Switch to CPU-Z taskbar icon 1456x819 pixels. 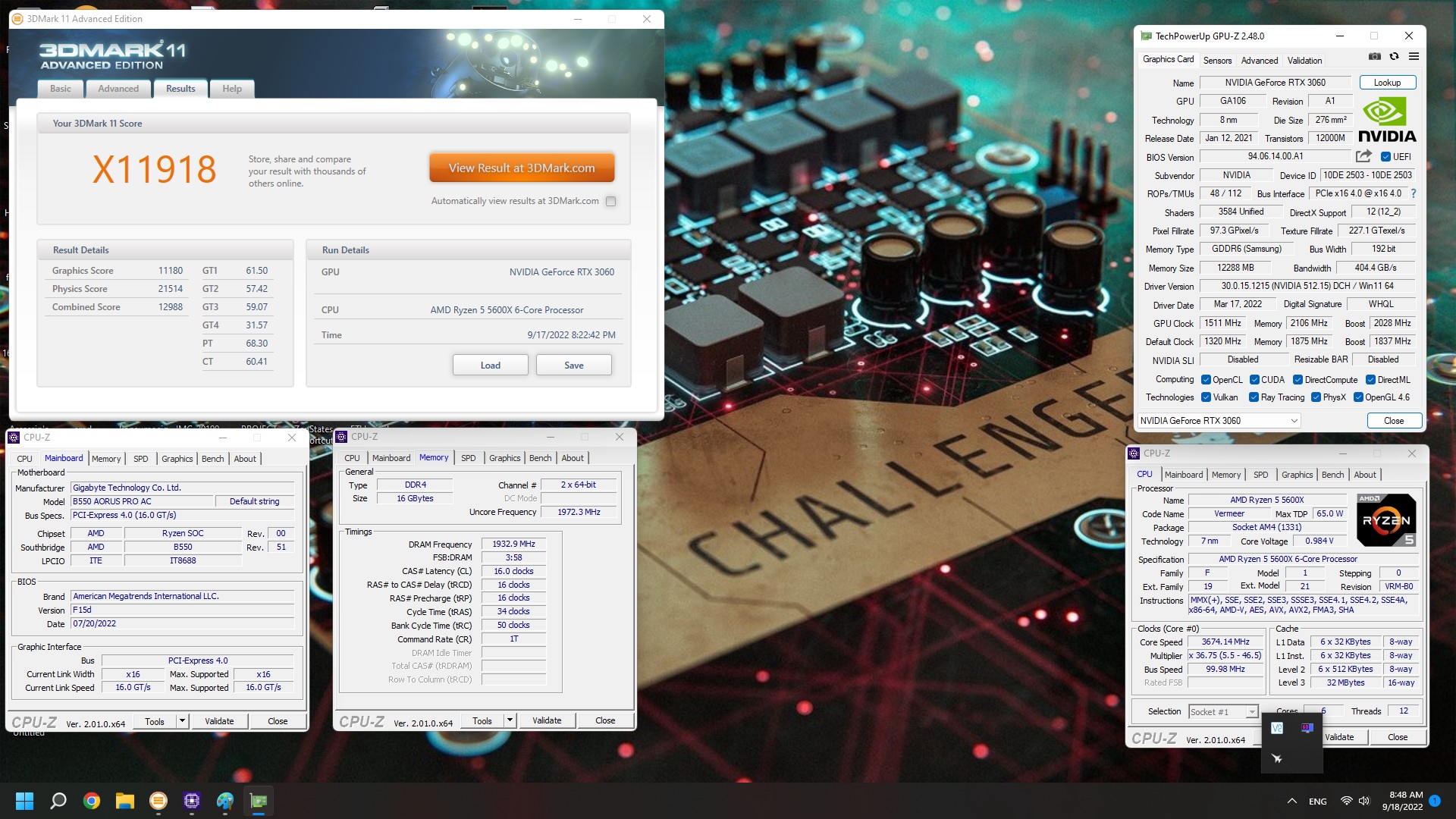click(192, 801)
